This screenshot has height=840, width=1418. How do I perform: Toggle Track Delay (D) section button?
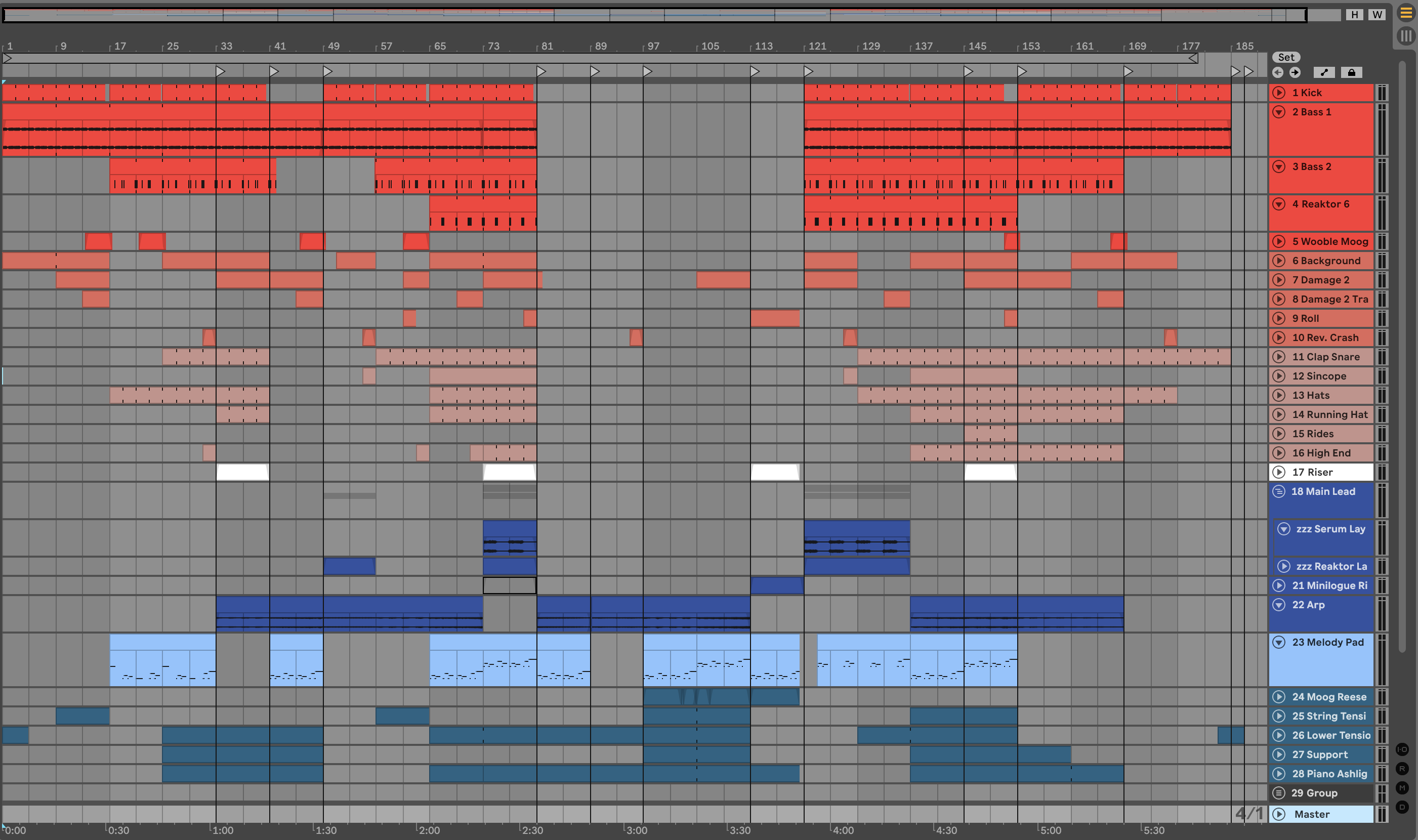(x=1402, y=807)
